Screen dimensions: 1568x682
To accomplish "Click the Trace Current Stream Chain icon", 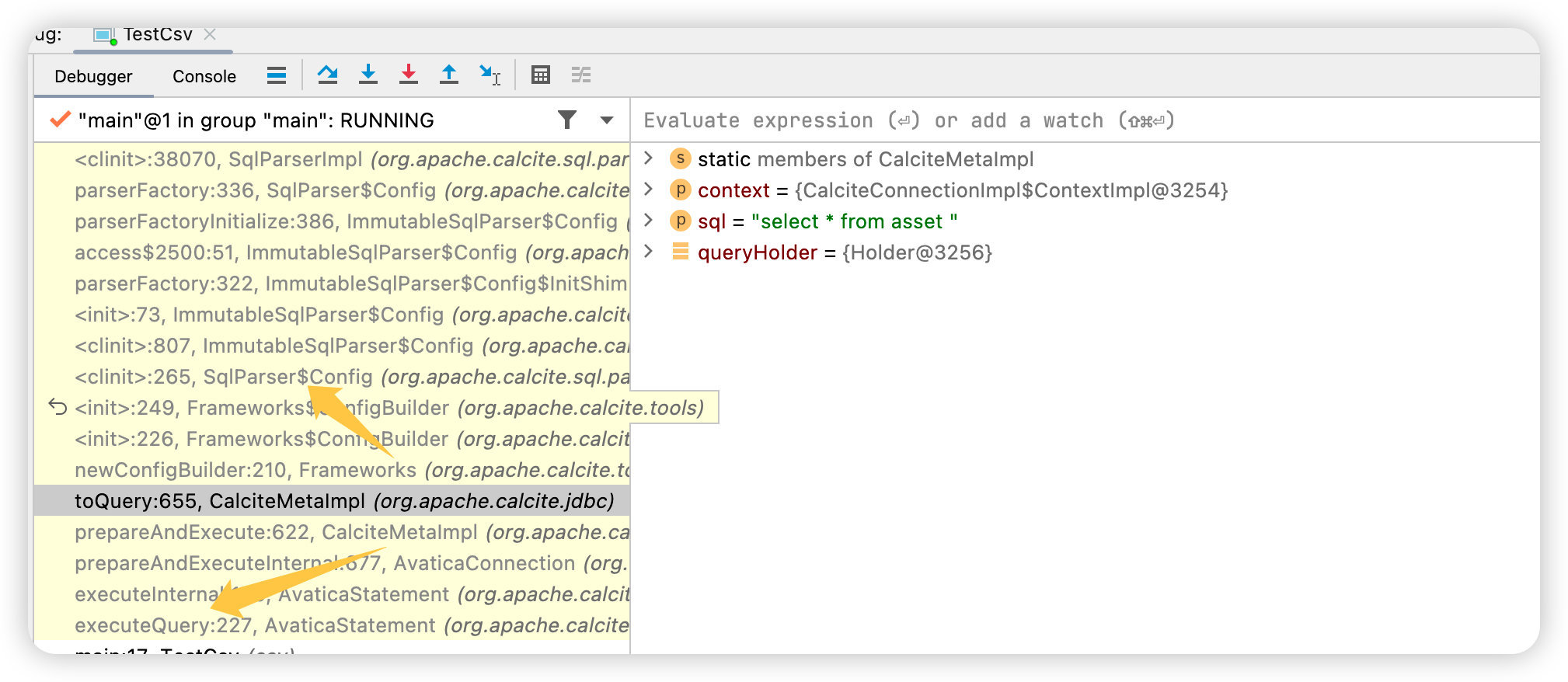I will (581, 75).
